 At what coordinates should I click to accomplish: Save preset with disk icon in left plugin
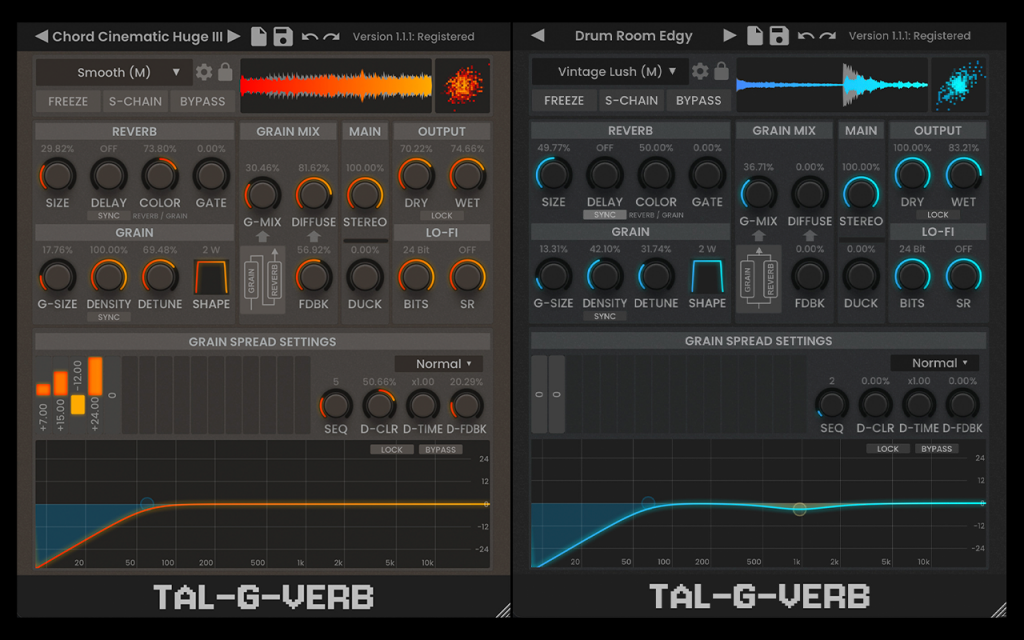(x=283, y=36)
